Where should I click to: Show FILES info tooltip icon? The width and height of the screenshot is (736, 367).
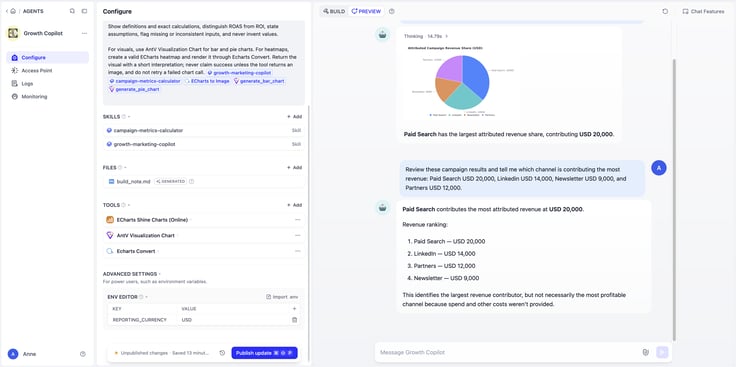point(120,168)
